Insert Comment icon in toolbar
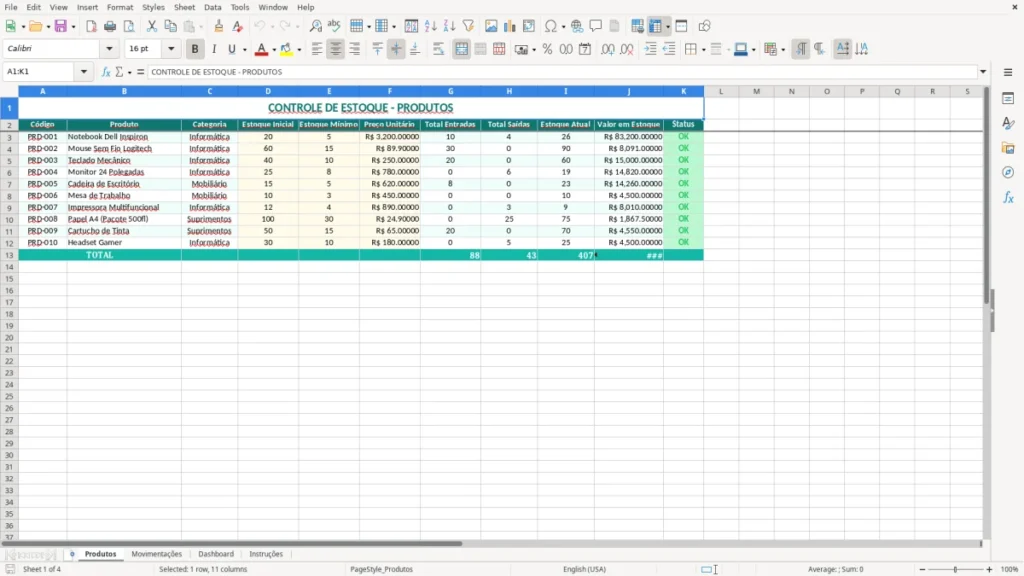The image size is (1024, 576). pos(596,26)
